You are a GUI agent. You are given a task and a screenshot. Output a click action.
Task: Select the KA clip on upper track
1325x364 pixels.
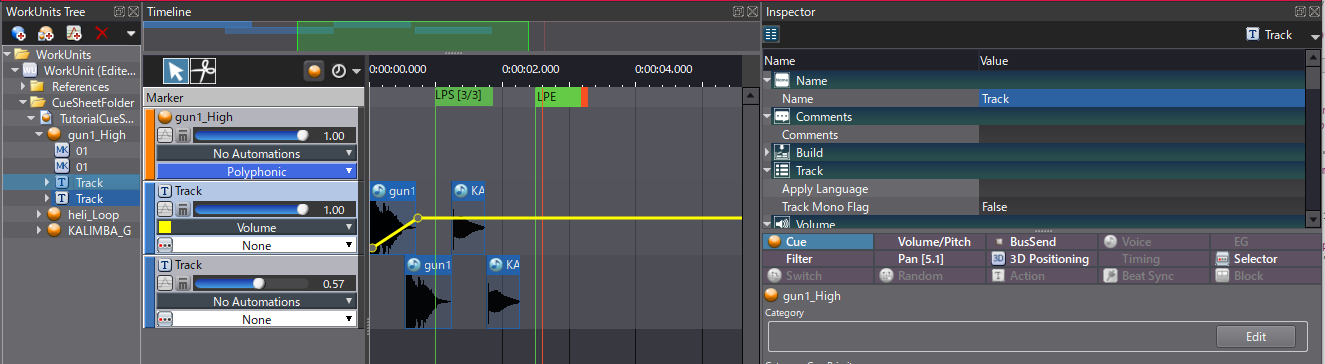(x=469, y=218)
